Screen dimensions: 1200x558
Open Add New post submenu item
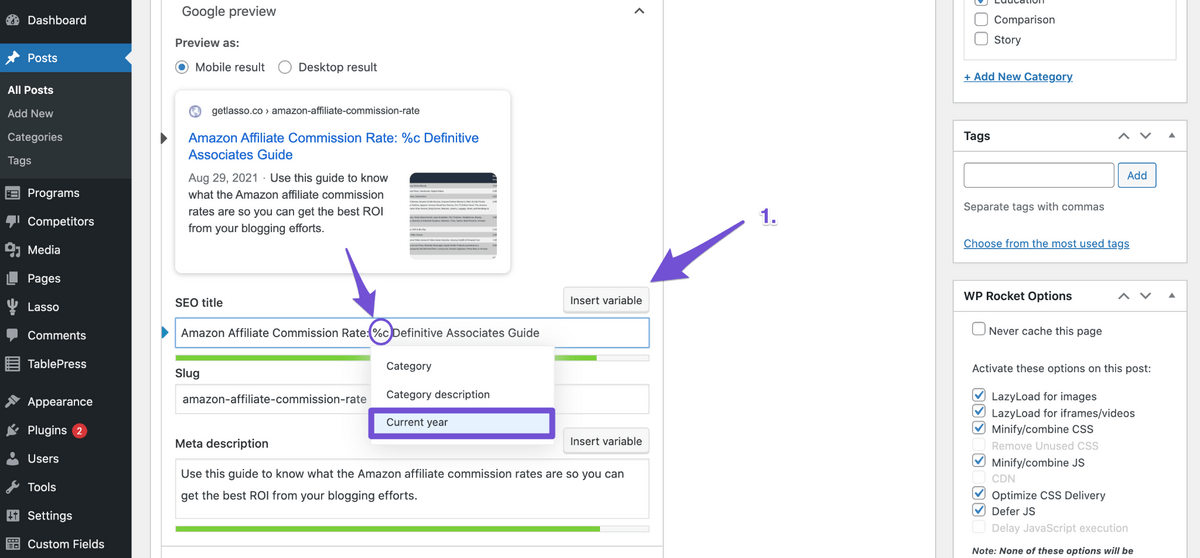tap(31, 114)
